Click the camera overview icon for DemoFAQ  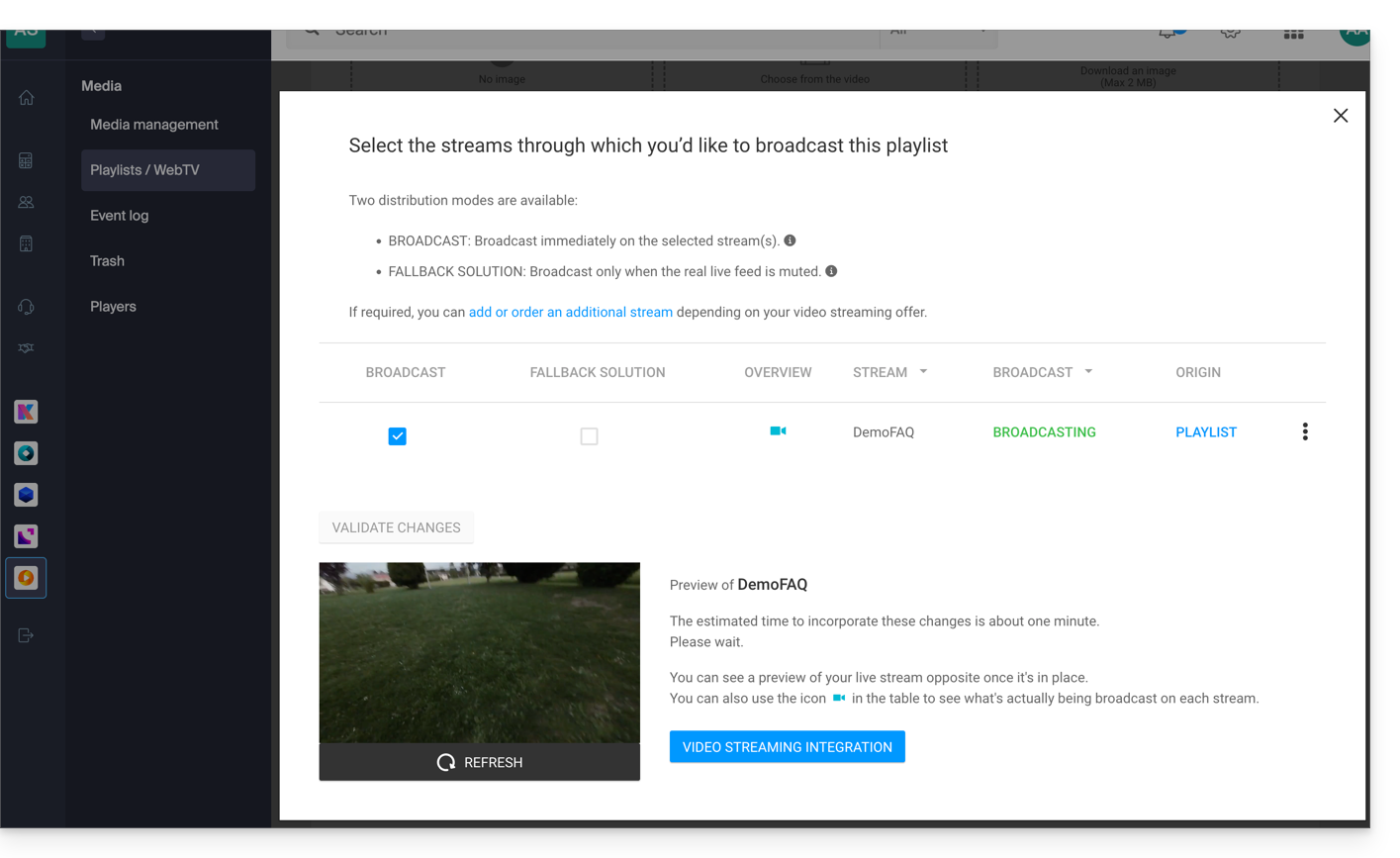[x=778, y=431]
